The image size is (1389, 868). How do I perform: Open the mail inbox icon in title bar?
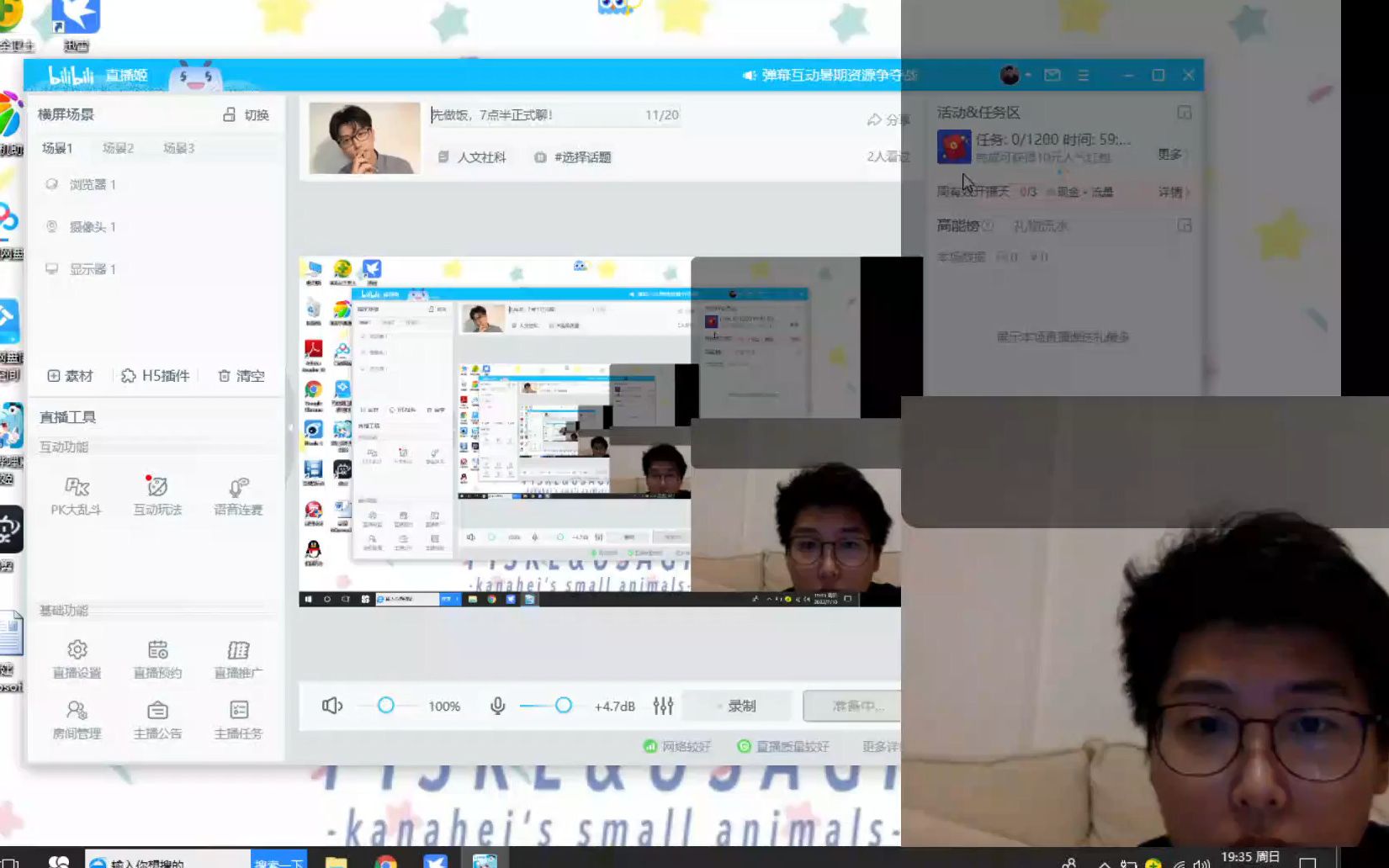[1052, 75]
